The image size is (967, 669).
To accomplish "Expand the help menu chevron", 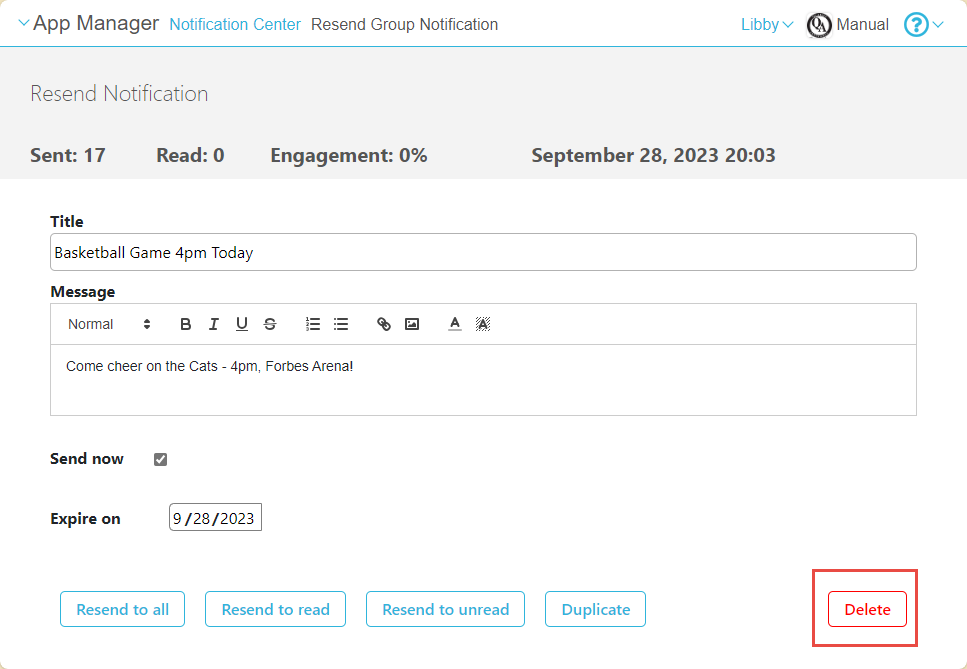I will pyautogui.click(x=938, y=24).
